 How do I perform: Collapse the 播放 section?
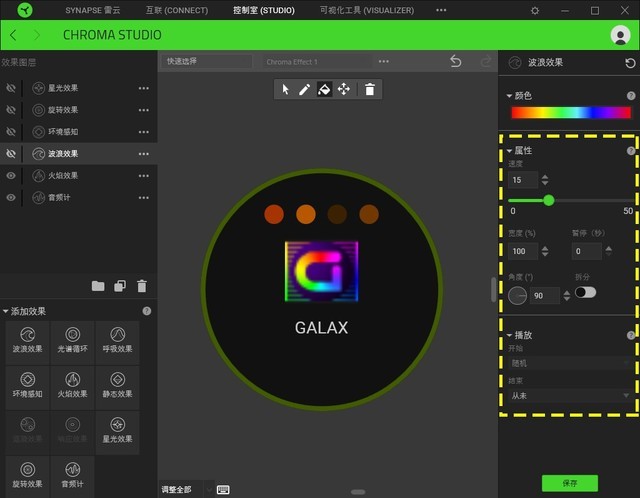pyautogui.click(x=509, y=335)
